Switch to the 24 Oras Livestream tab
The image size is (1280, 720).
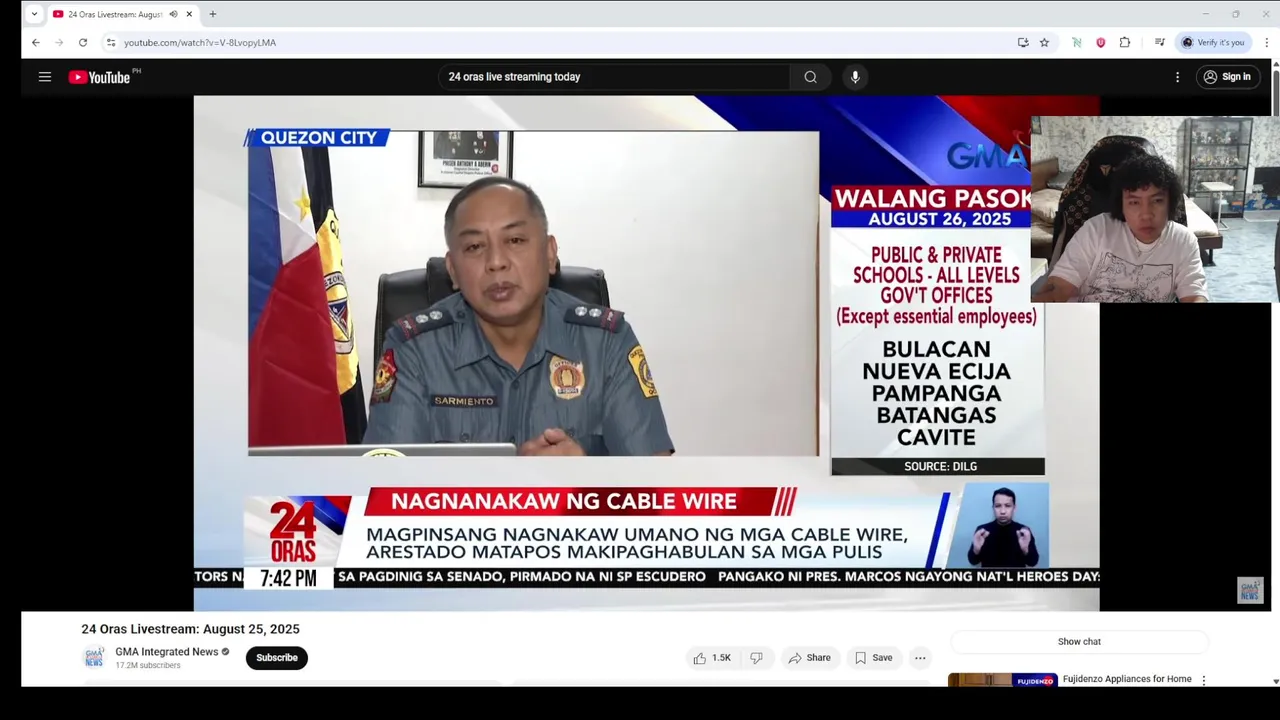pos(115,14)
